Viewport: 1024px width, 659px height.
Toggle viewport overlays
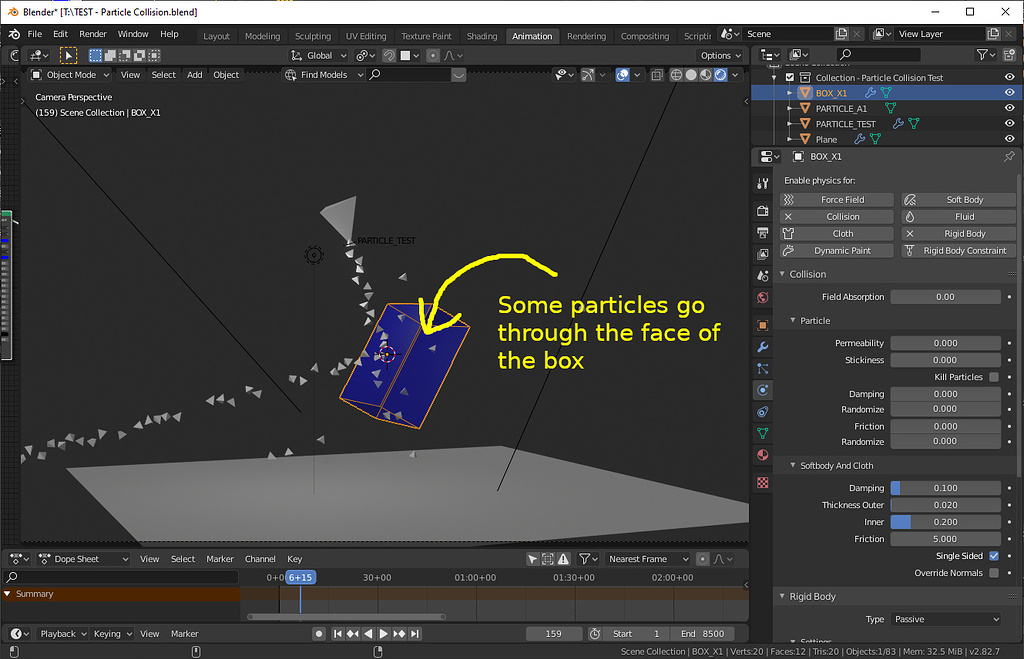622,74
